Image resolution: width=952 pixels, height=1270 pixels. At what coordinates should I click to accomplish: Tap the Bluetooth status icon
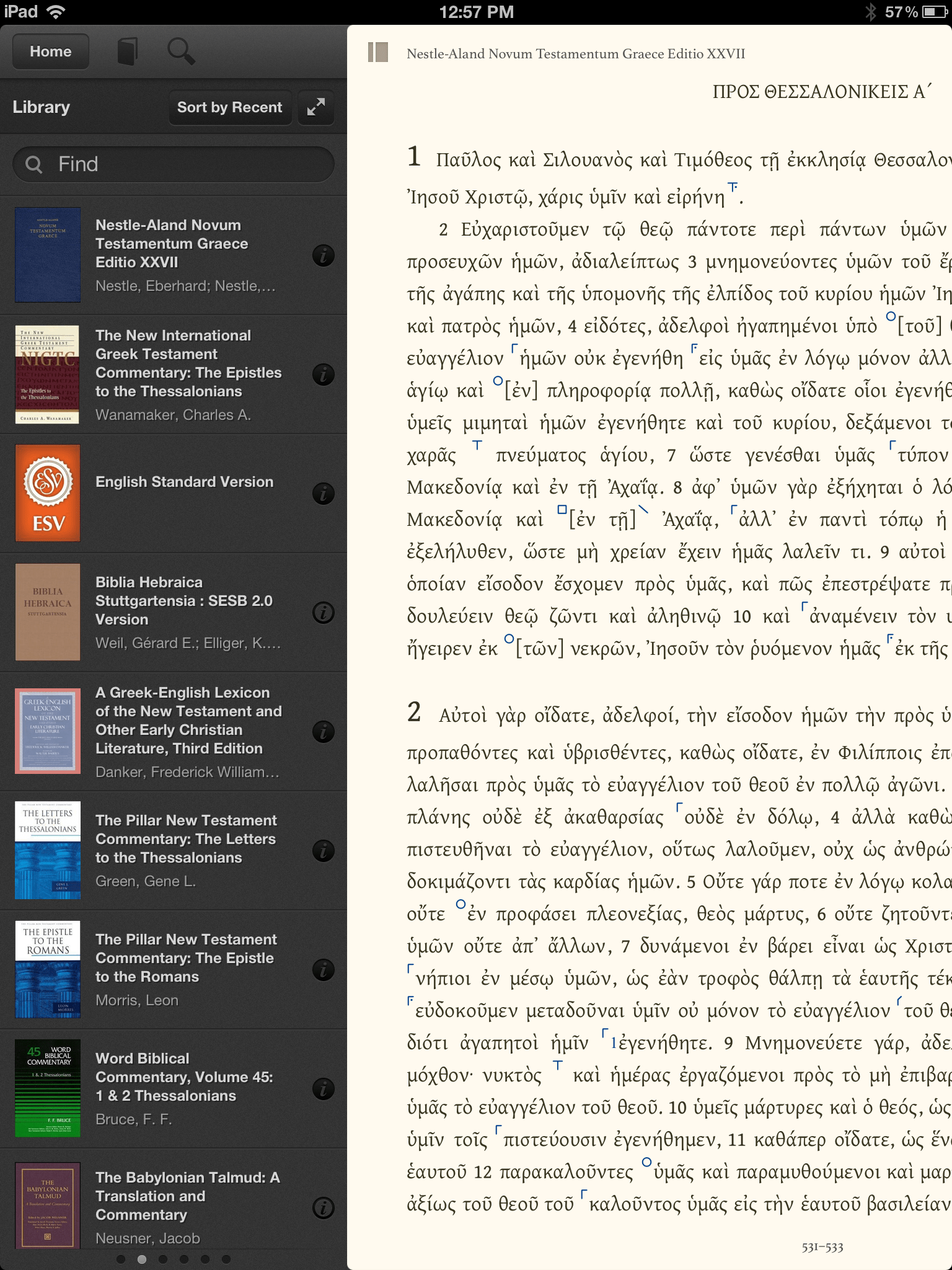point(871,12)
